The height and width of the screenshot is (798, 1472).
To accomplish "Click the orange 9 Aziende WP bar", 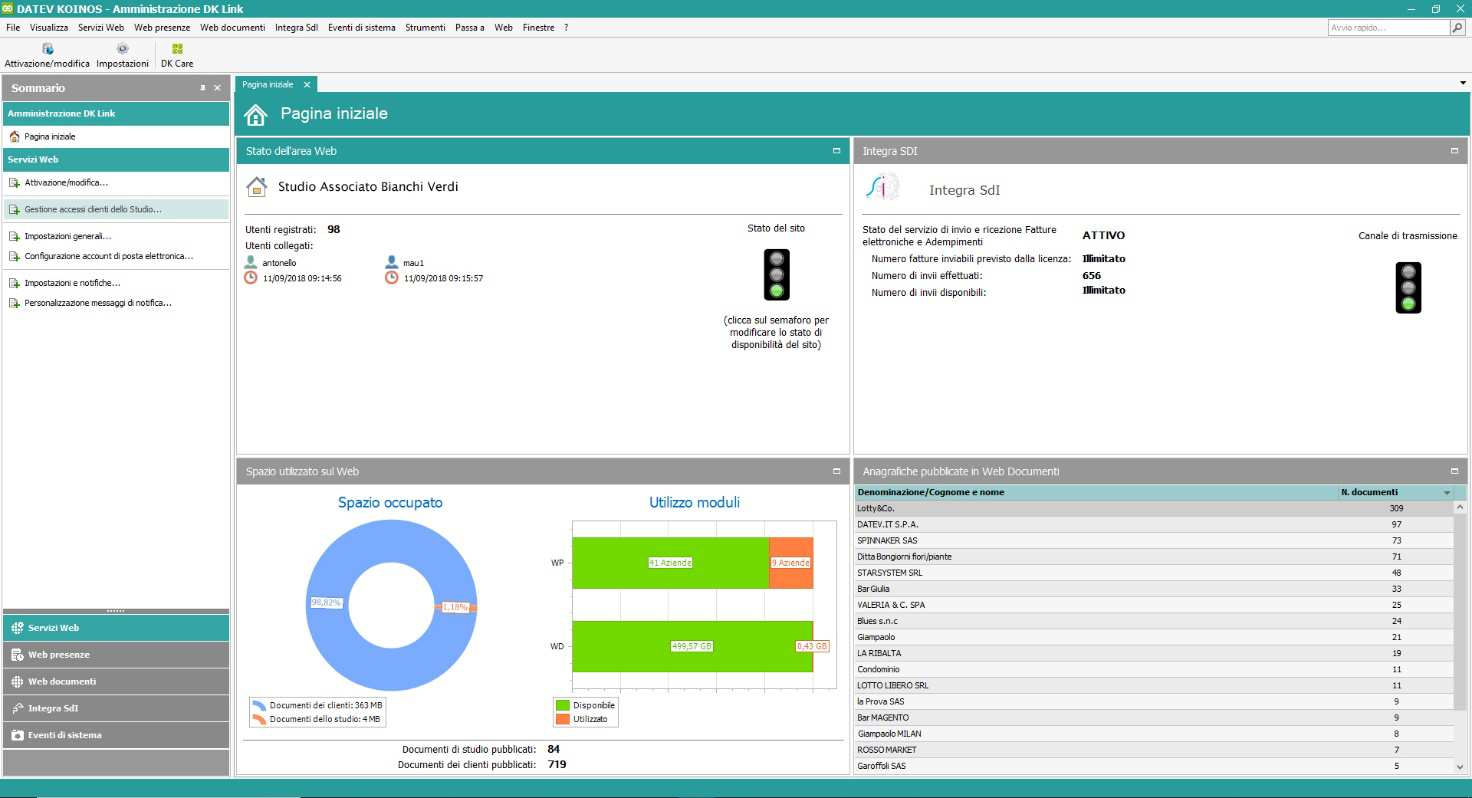I will click(x=790, y=563).
